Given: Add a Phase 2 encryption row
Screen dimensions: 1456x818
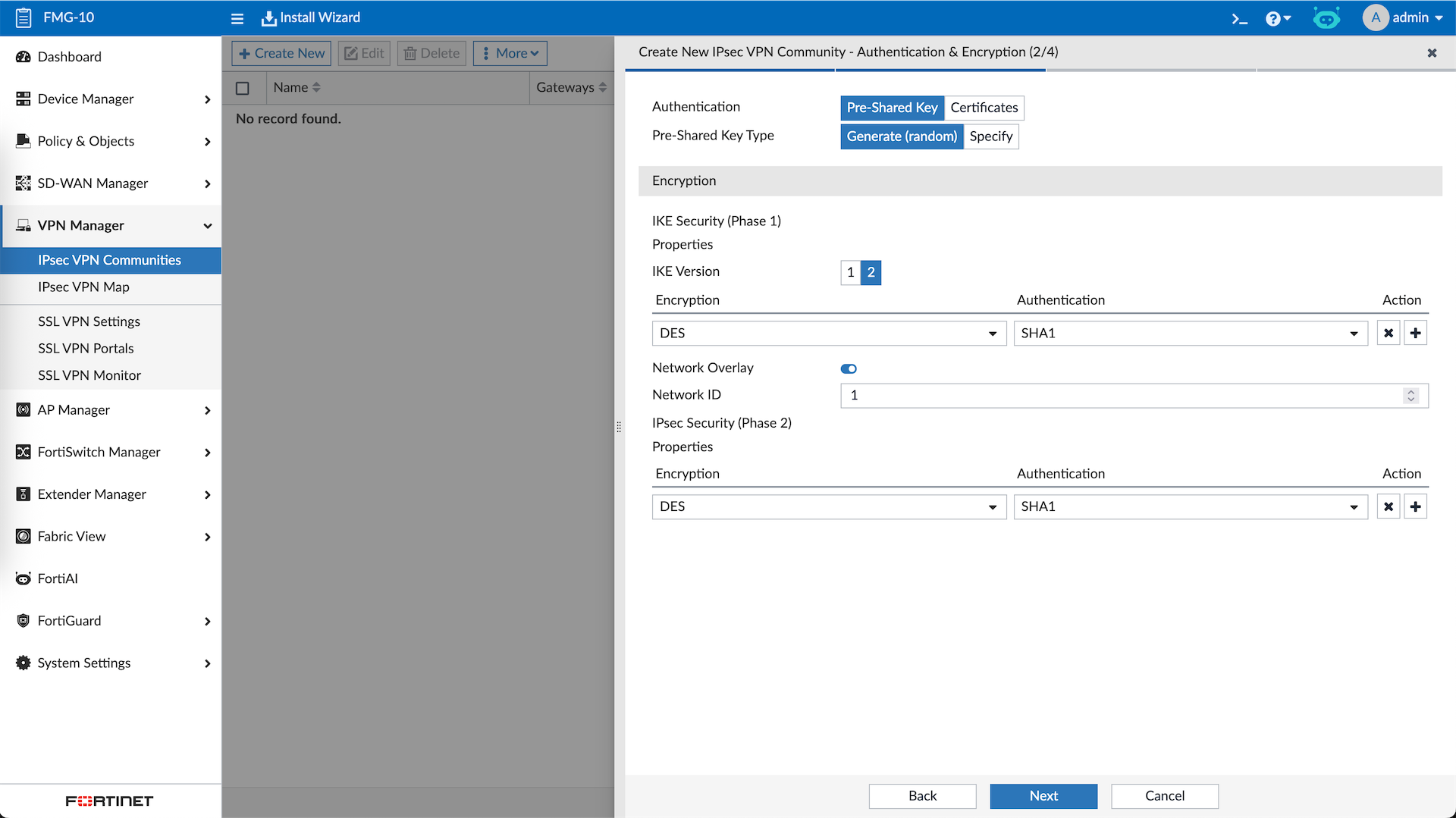Looking at the screenshot, I should (1415, 507).
